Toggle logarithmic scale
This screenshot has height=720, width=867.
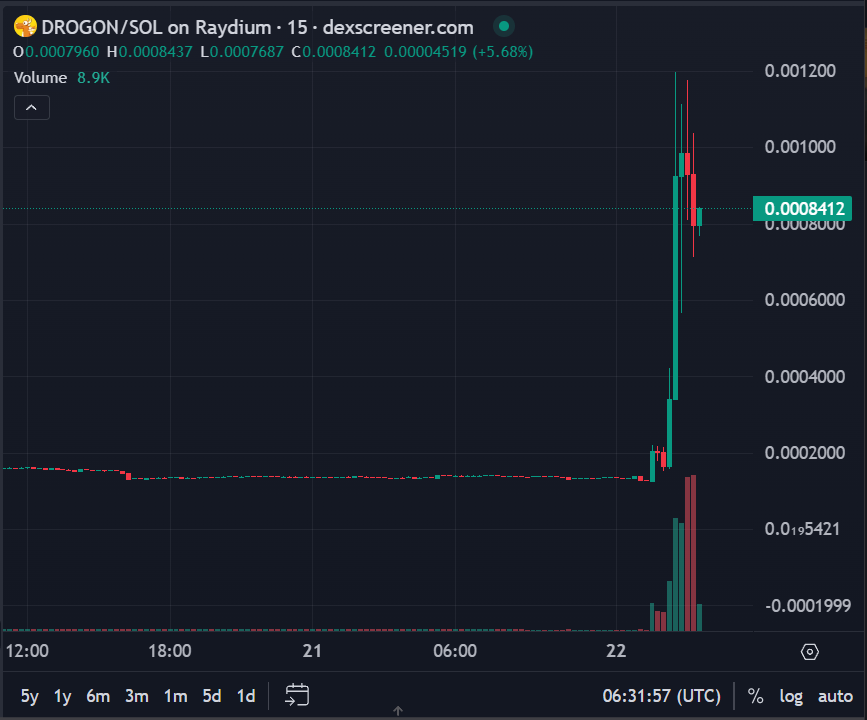pos(791,696)
